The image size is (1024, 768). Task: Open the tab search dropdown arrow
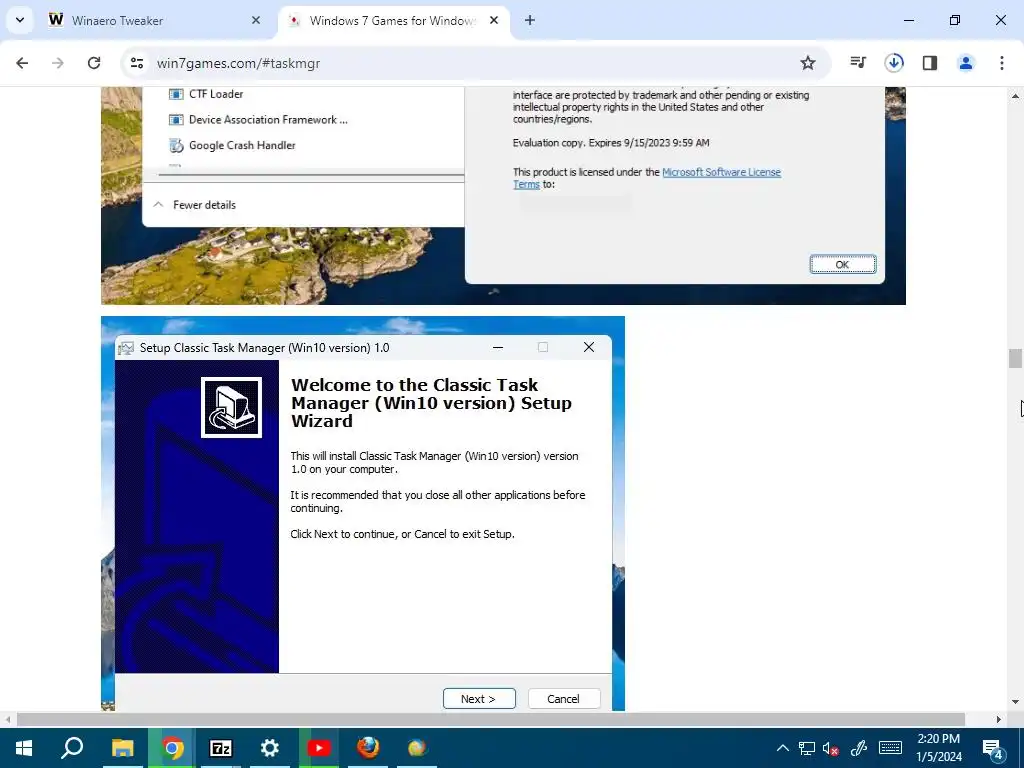pos(20,20)
